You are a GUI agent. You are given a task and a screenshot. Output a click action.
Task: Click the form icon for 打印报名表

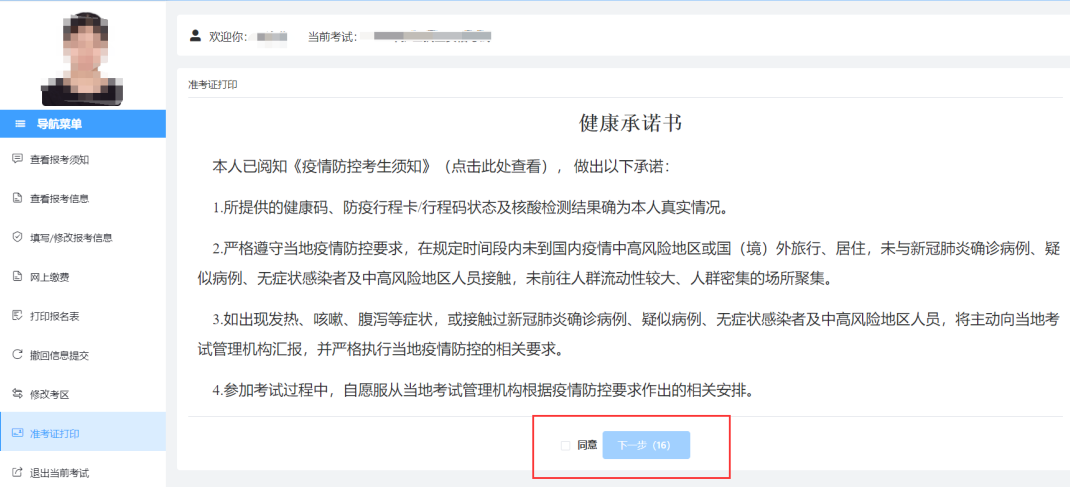click(16, 316)
